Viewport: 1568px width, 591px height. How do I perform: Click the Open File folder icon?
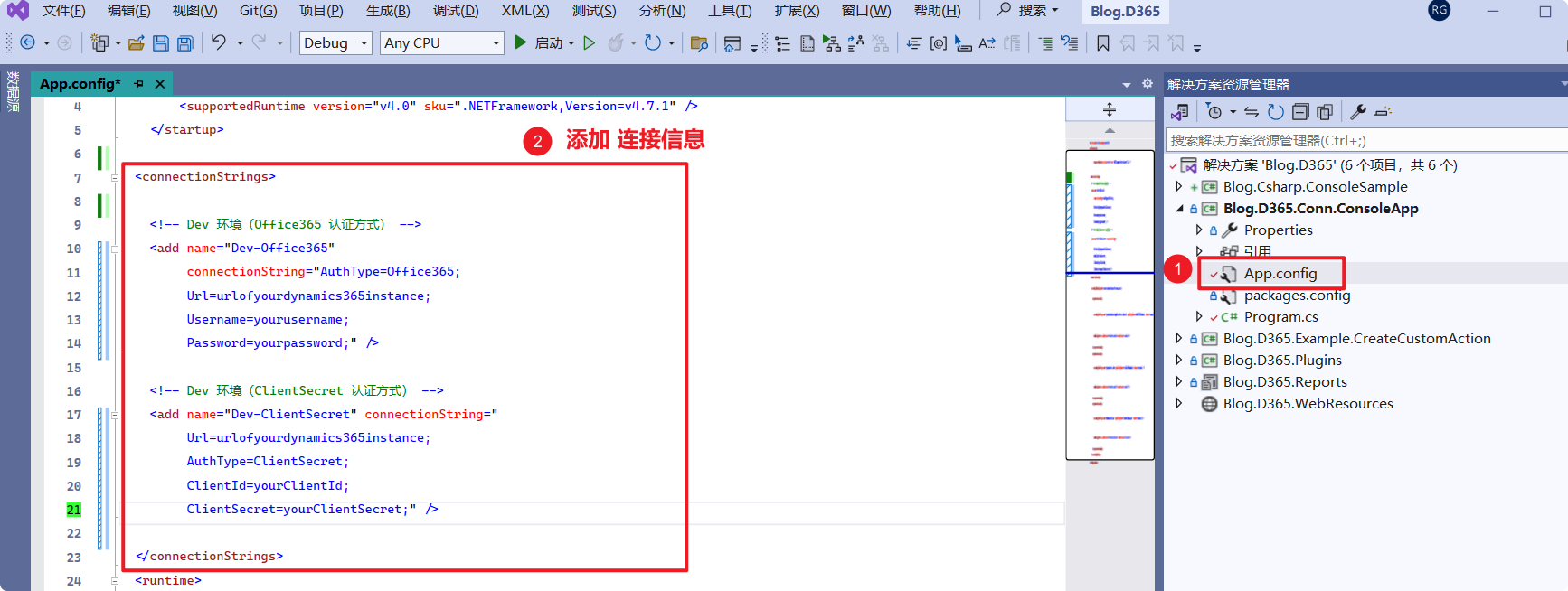tap(137, 42)
